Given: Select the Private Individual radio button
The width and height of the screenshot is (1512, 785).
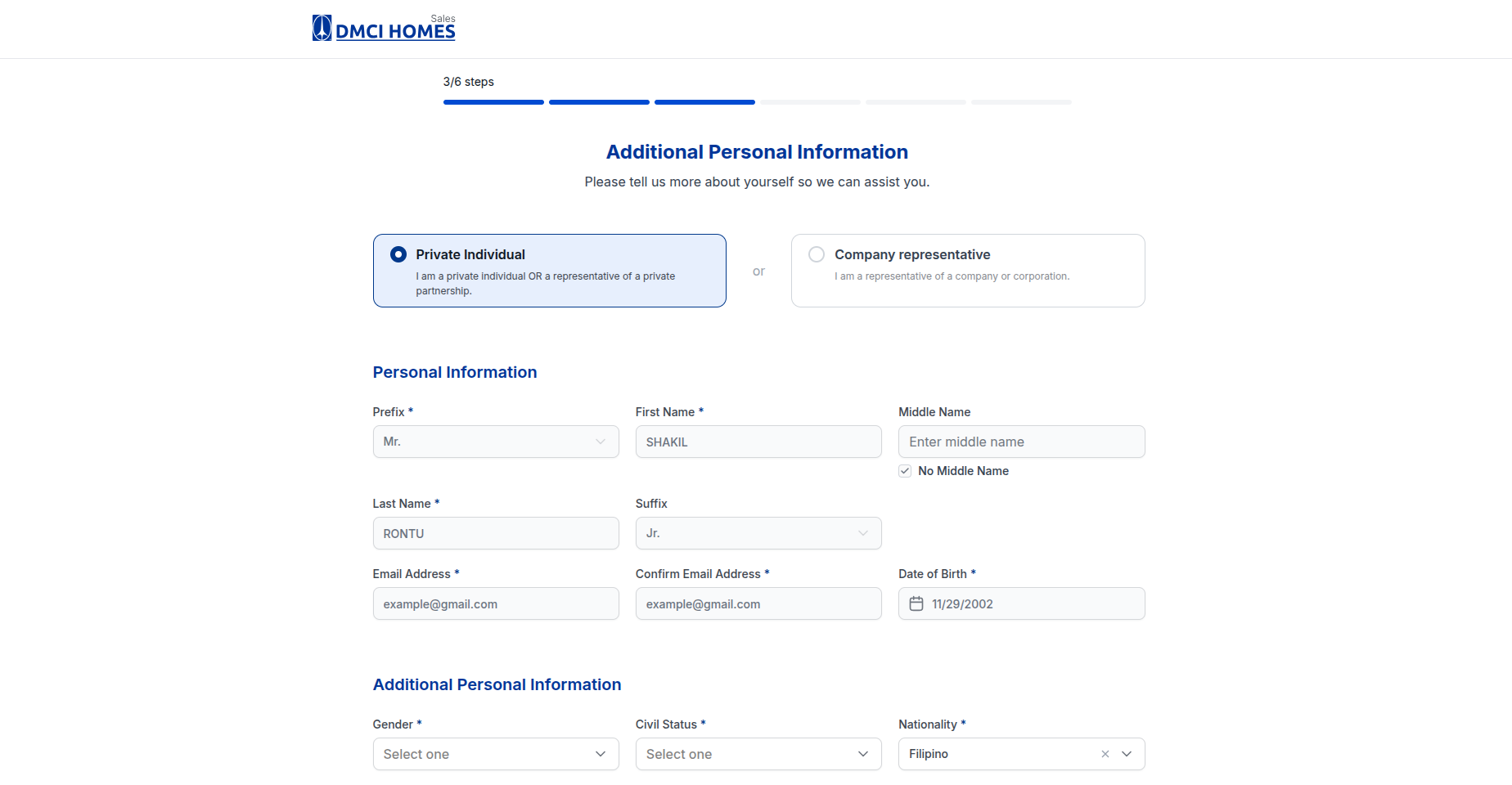Looking at the screenshot, I should pos(398,254).
